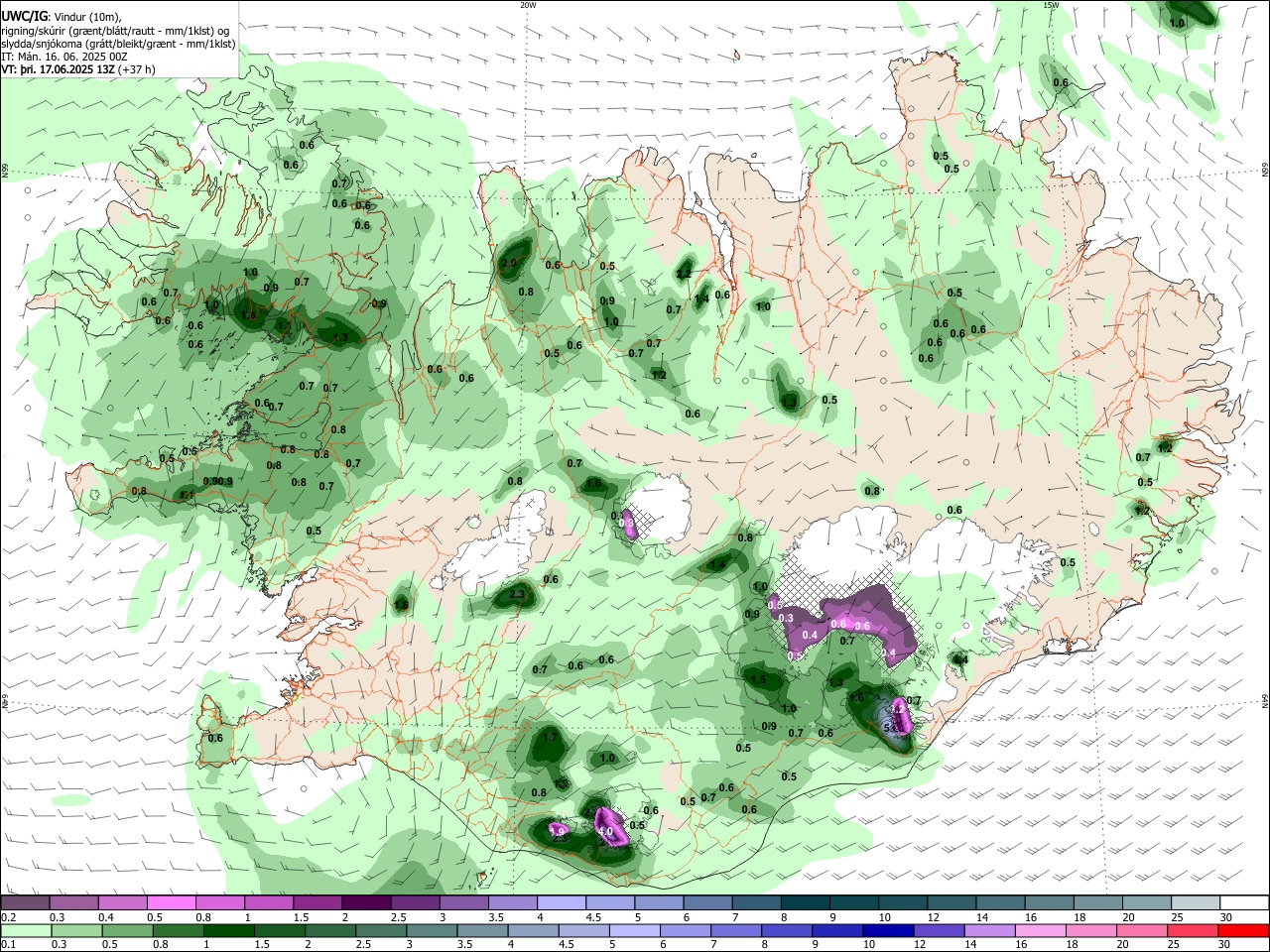
Task: Pick upper legend swatch between 0.2 and 0.3
Action: [25, 902]
